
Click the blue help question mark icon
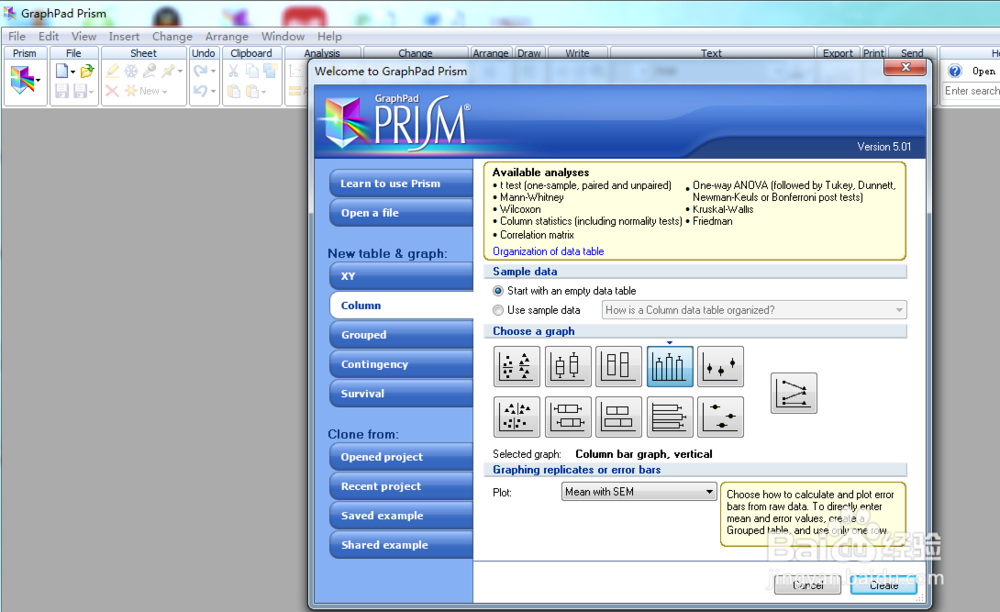click(x=955, y=71)
